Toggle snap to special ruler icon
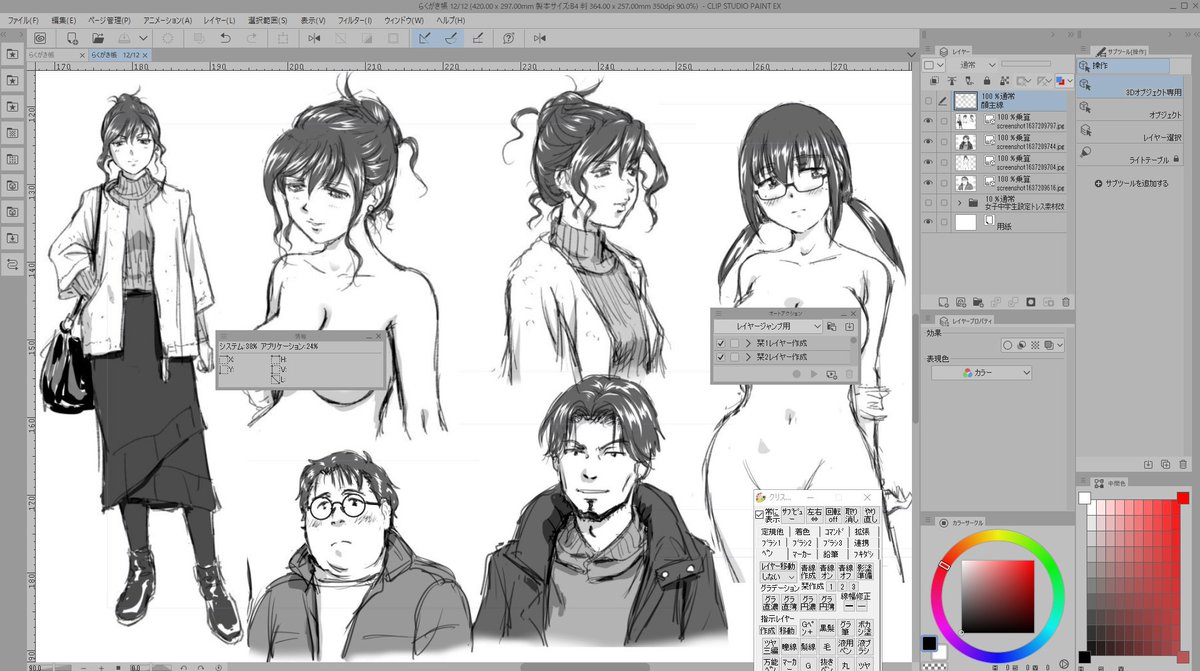 [x=451, y=38]
